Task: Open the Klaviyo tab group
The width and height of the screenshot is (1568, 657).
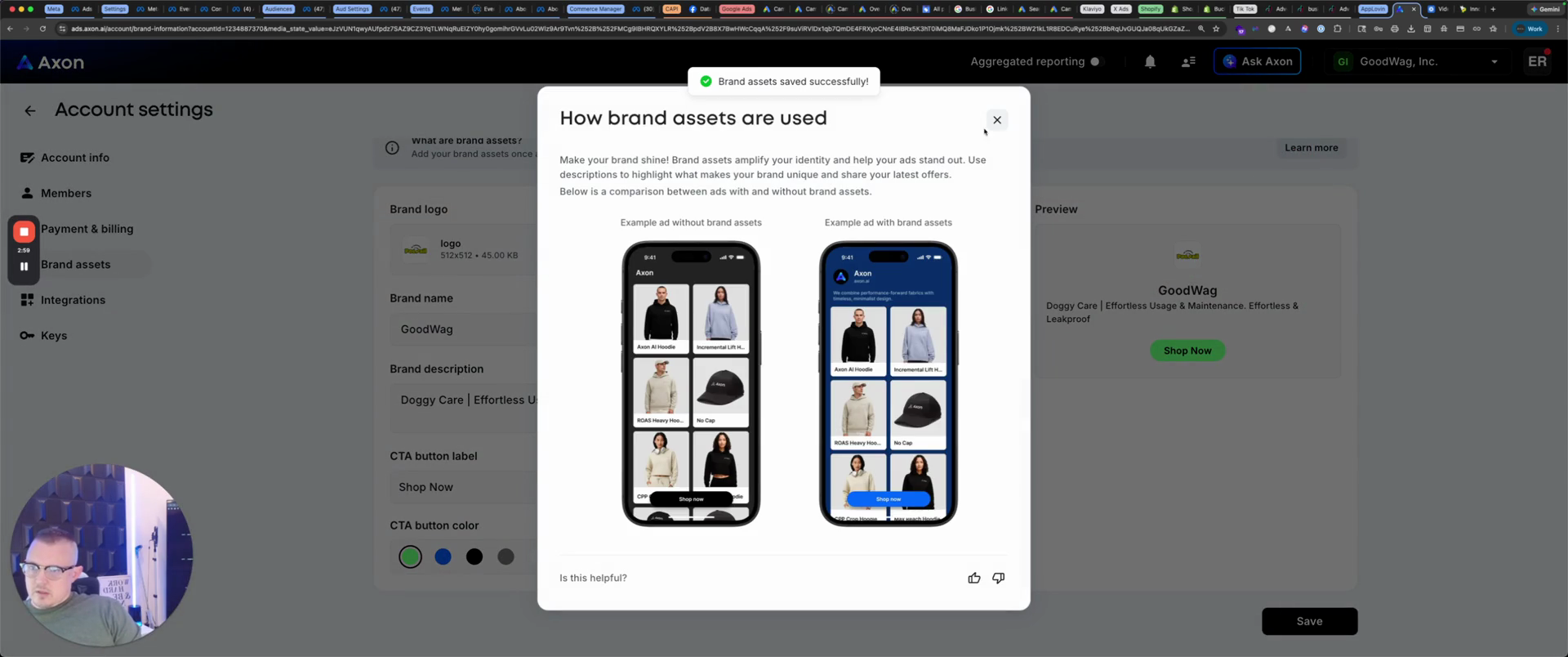Action: point(1092,9)
